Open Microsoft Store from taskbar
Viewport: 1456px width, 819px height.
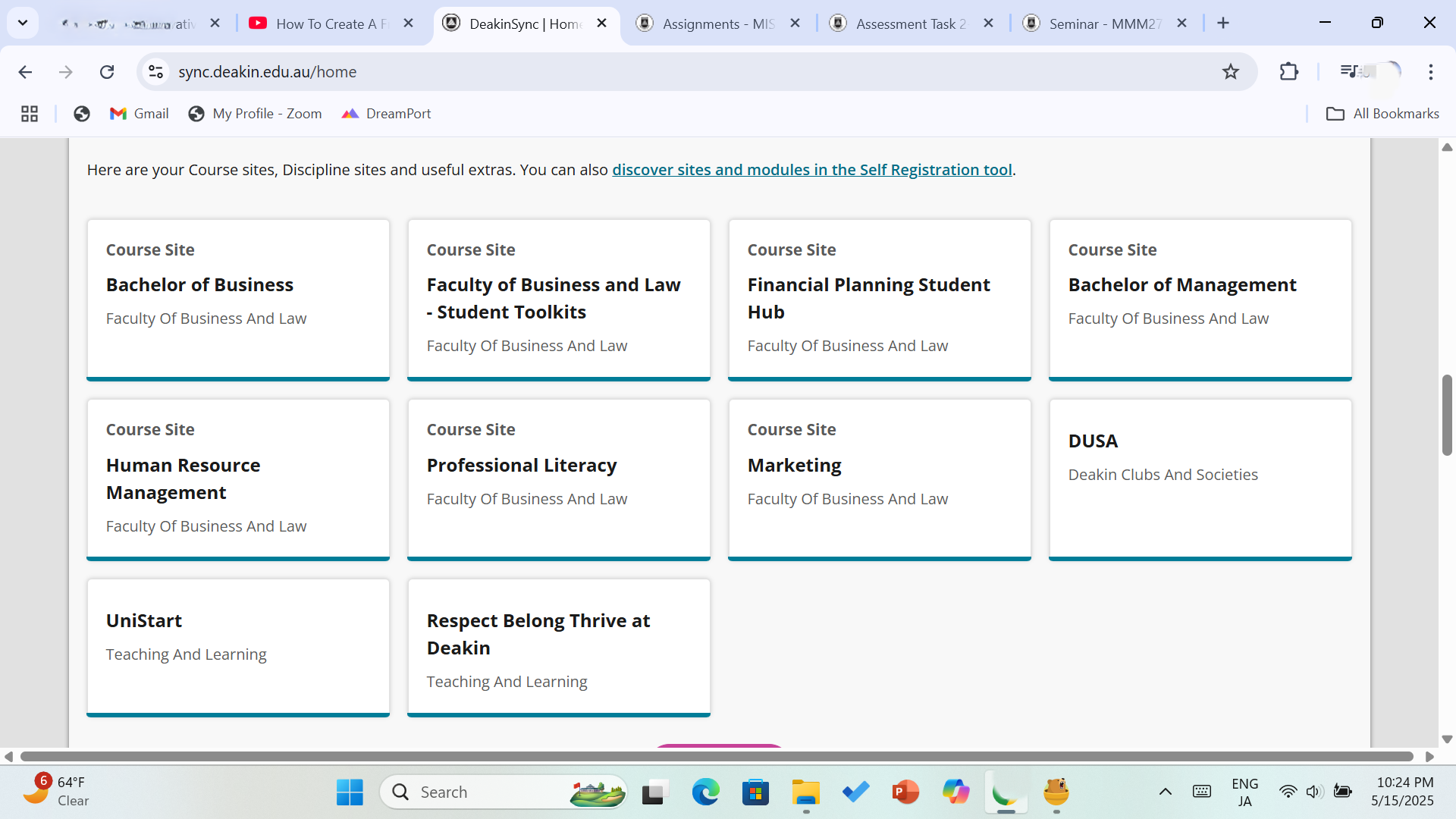pyautogui.click(x=755, y=792)
